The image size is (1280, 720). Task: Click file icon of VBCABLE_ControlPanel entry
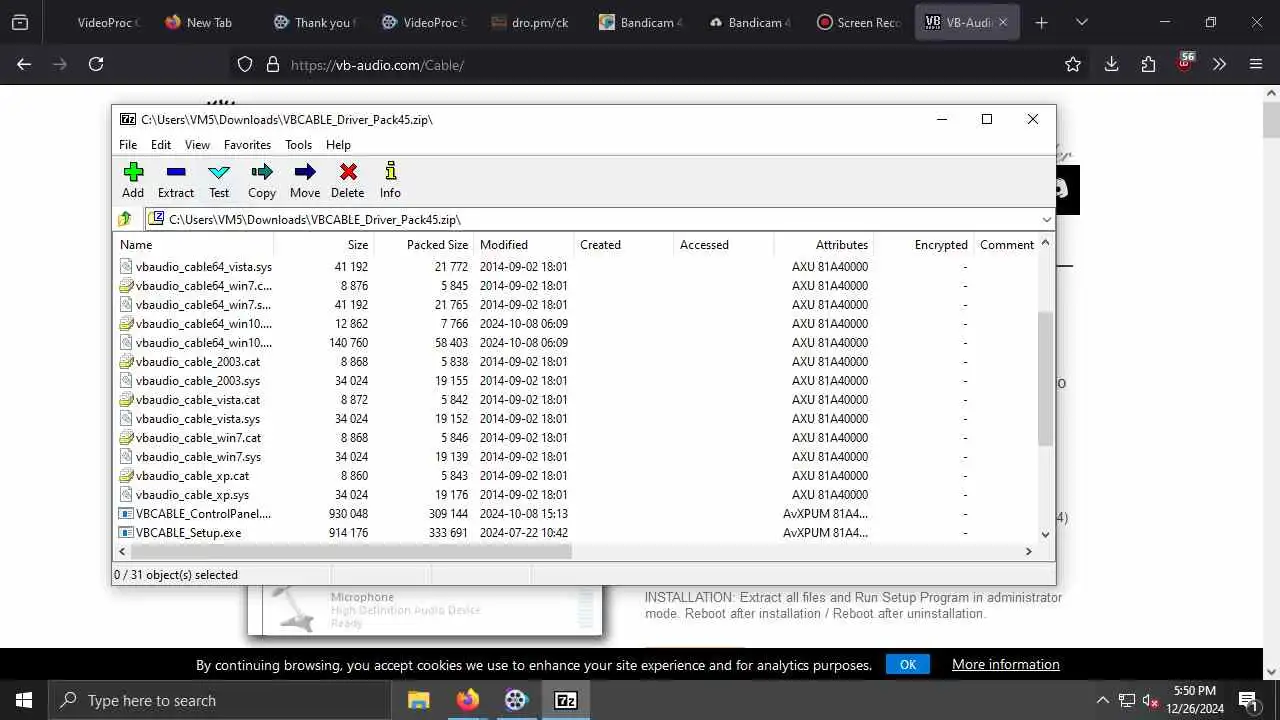pyautogui.click(x=126, y=514)
